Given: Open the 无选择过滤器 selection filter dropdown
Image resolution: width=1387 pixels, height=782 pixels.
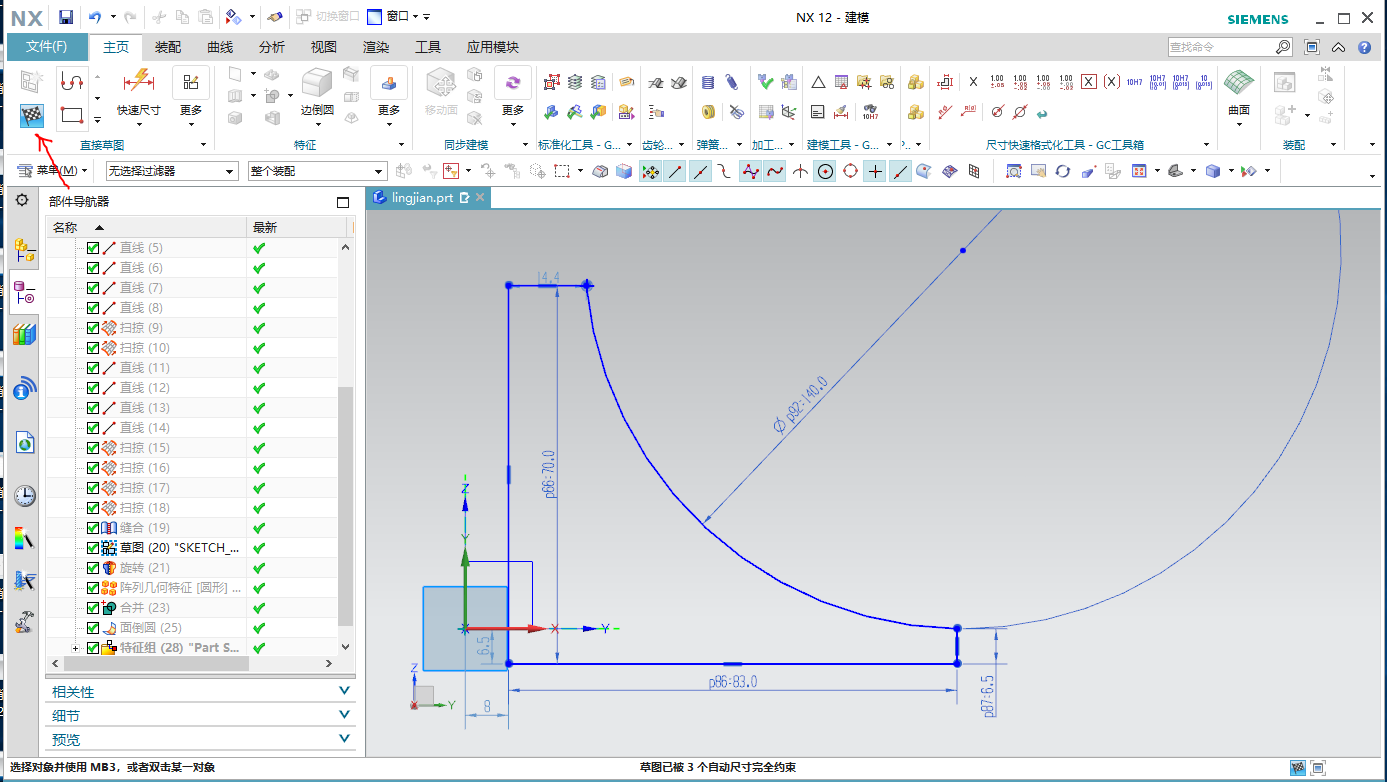Looking at the screenshot, I should pos(172,171).
